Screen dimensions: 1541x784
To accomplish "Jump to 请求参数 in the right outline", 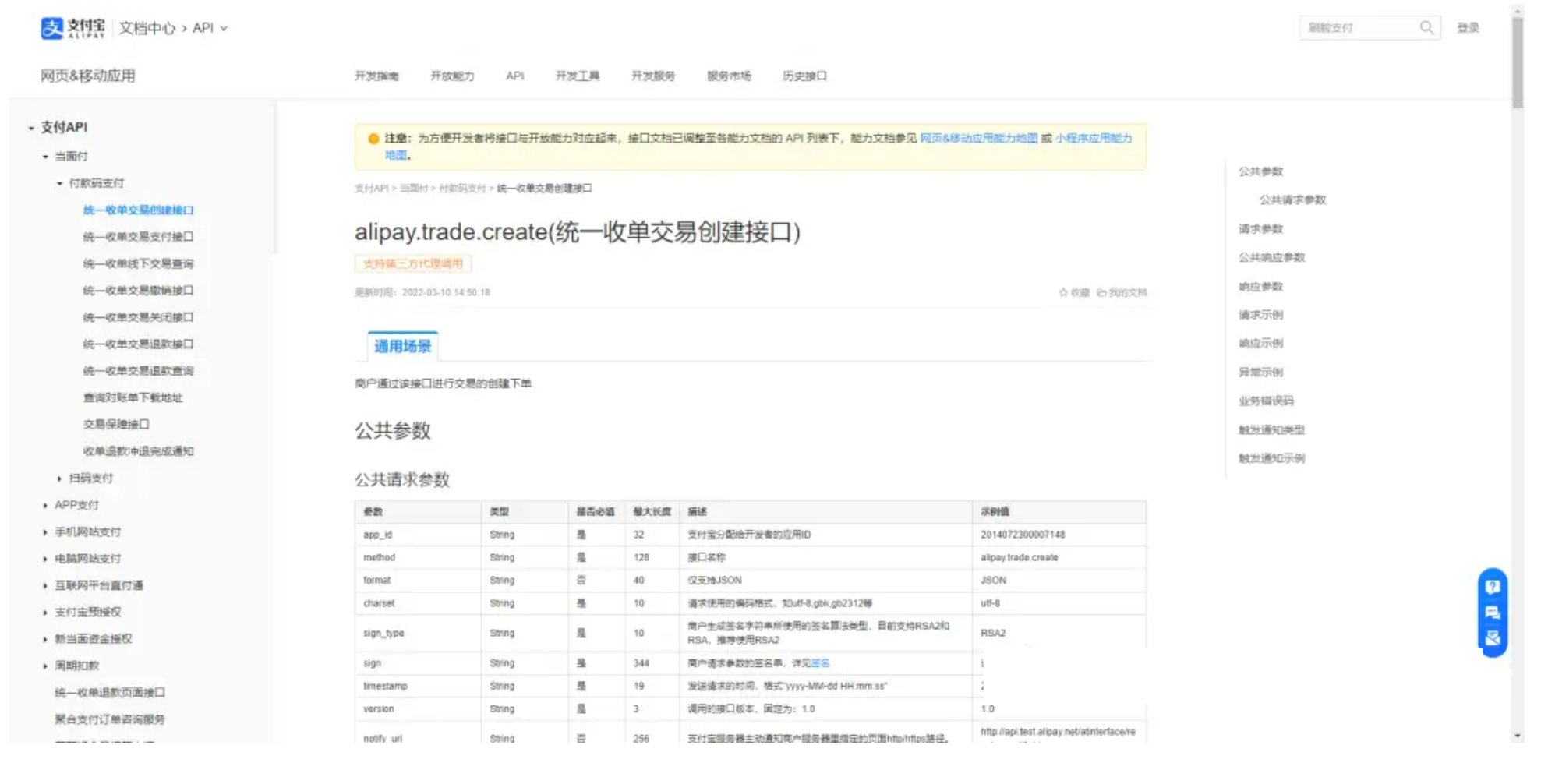I will (x=1260, y=229).
